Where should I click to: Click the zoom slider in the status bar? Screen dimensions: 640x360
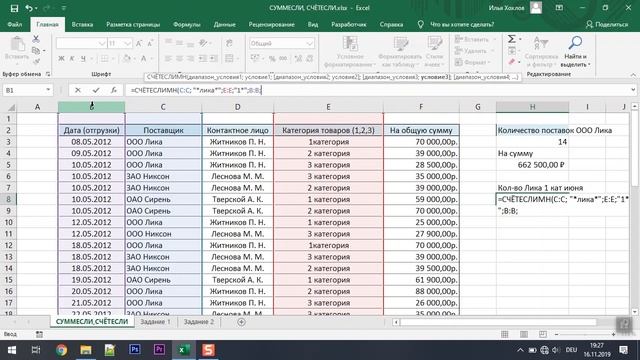click(585, 334)
